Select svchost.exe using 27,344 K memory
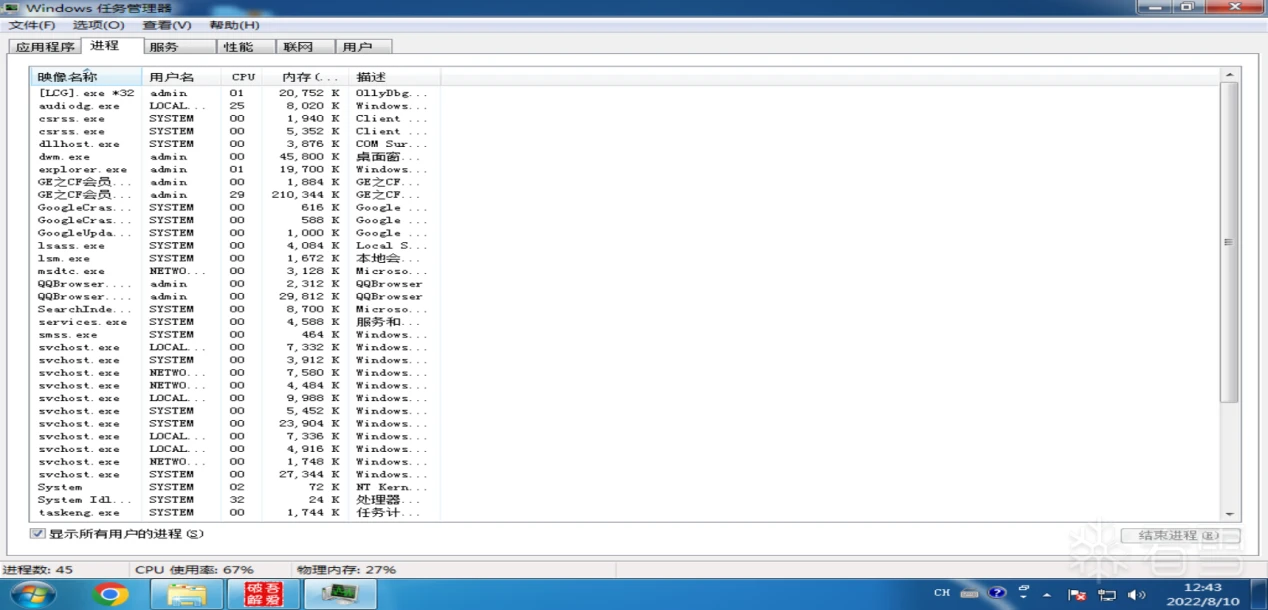Screen dimensions: 1268x610 (235, 475)
